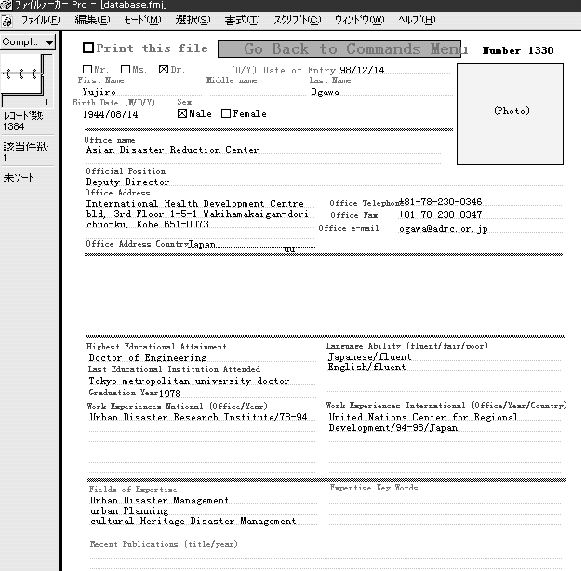Viewport: 581px width, 571px height.
Task: Open the モード(M) menu
Action: (x=143, y=20)
